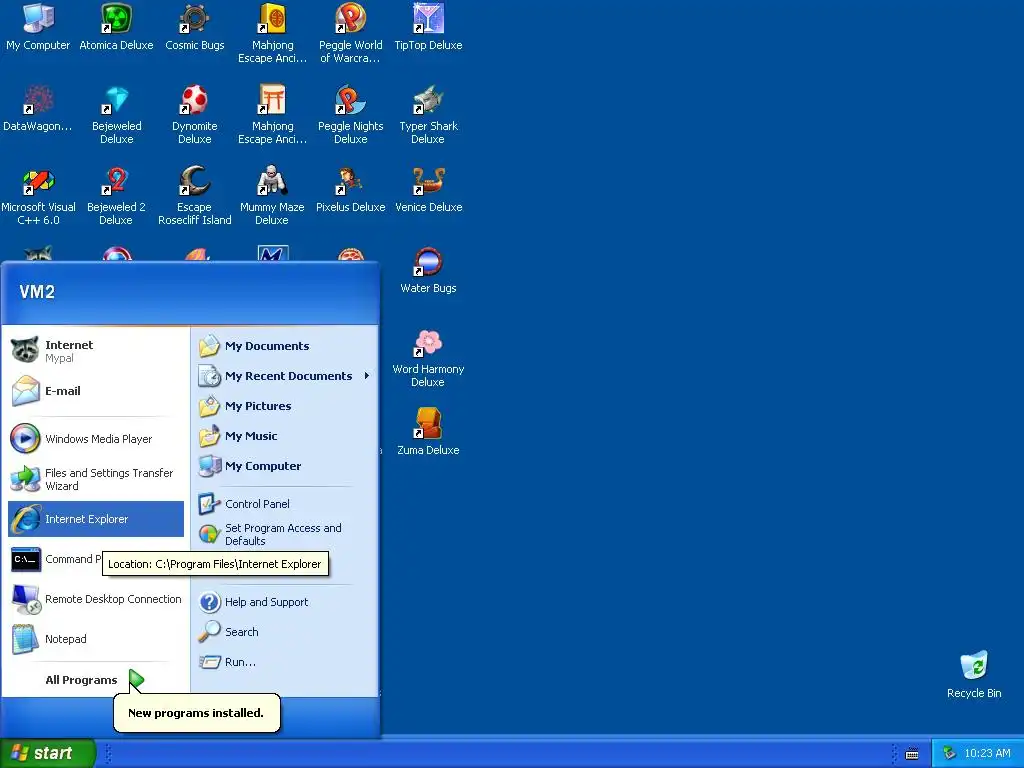Select the TipTop Deluxe desktop icon

[428, 27]
